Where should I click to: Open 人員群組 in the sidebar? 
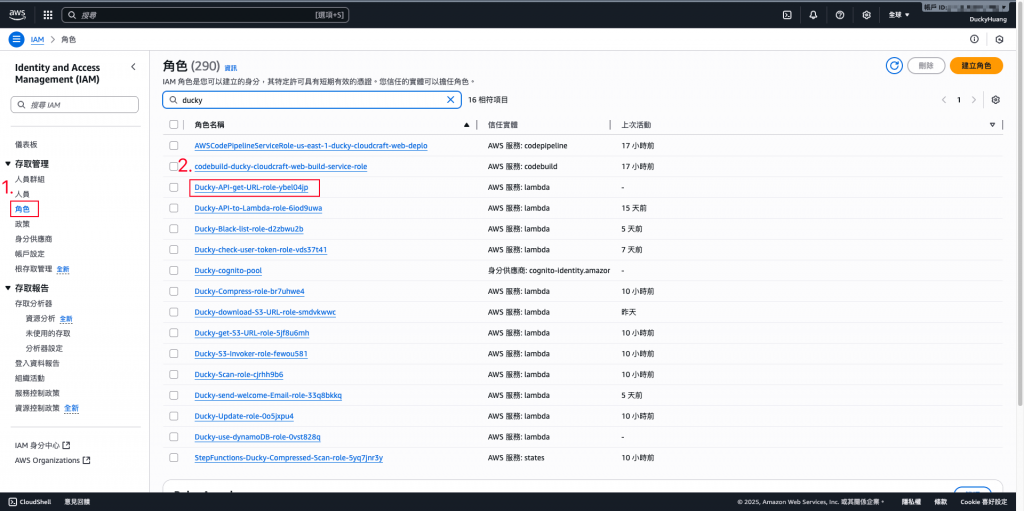[30, 179]
